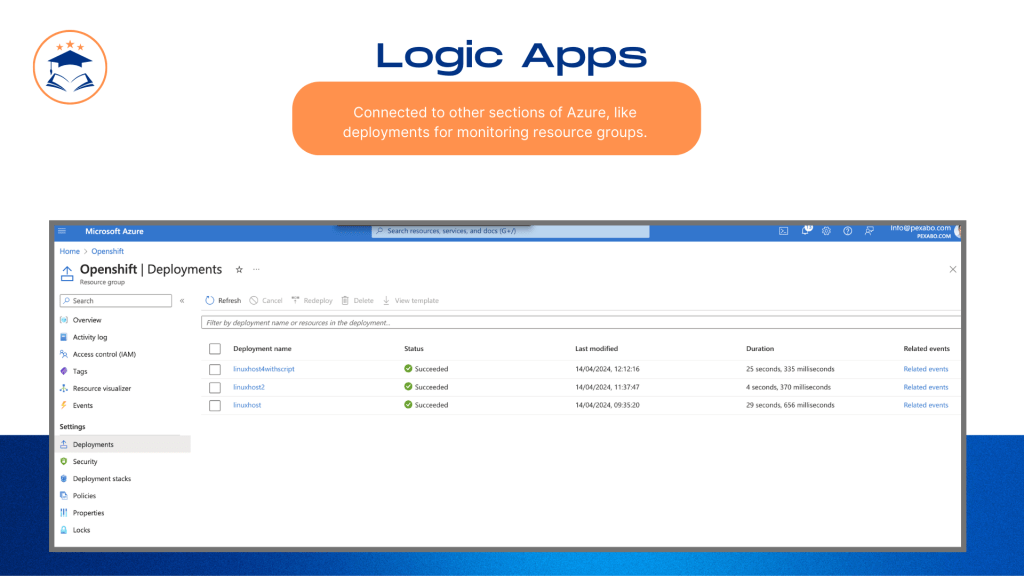Select the 14/04/2024, 12:12:16 timestamp cell

(607, 369)
